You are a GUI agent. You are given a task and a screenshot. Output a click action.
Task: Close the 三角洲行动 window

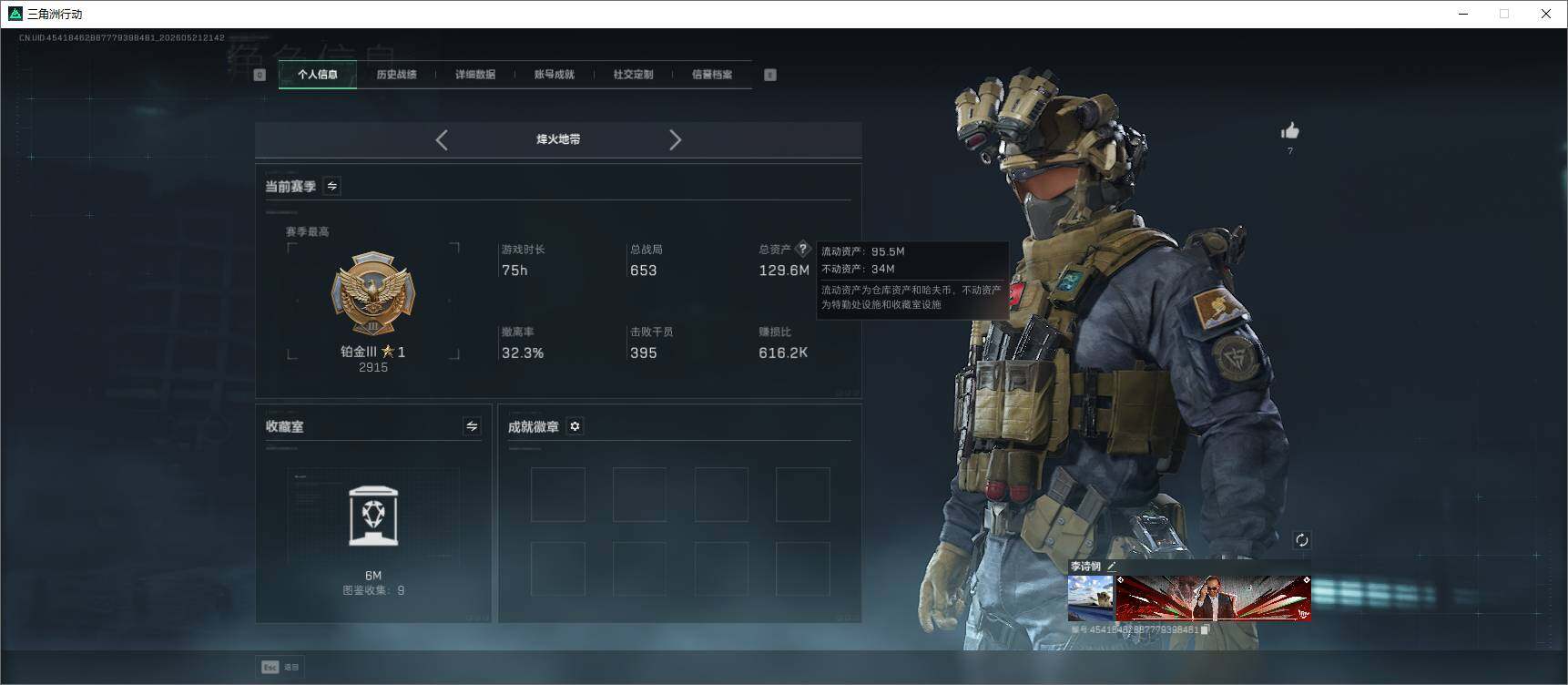coord(1546,14)
